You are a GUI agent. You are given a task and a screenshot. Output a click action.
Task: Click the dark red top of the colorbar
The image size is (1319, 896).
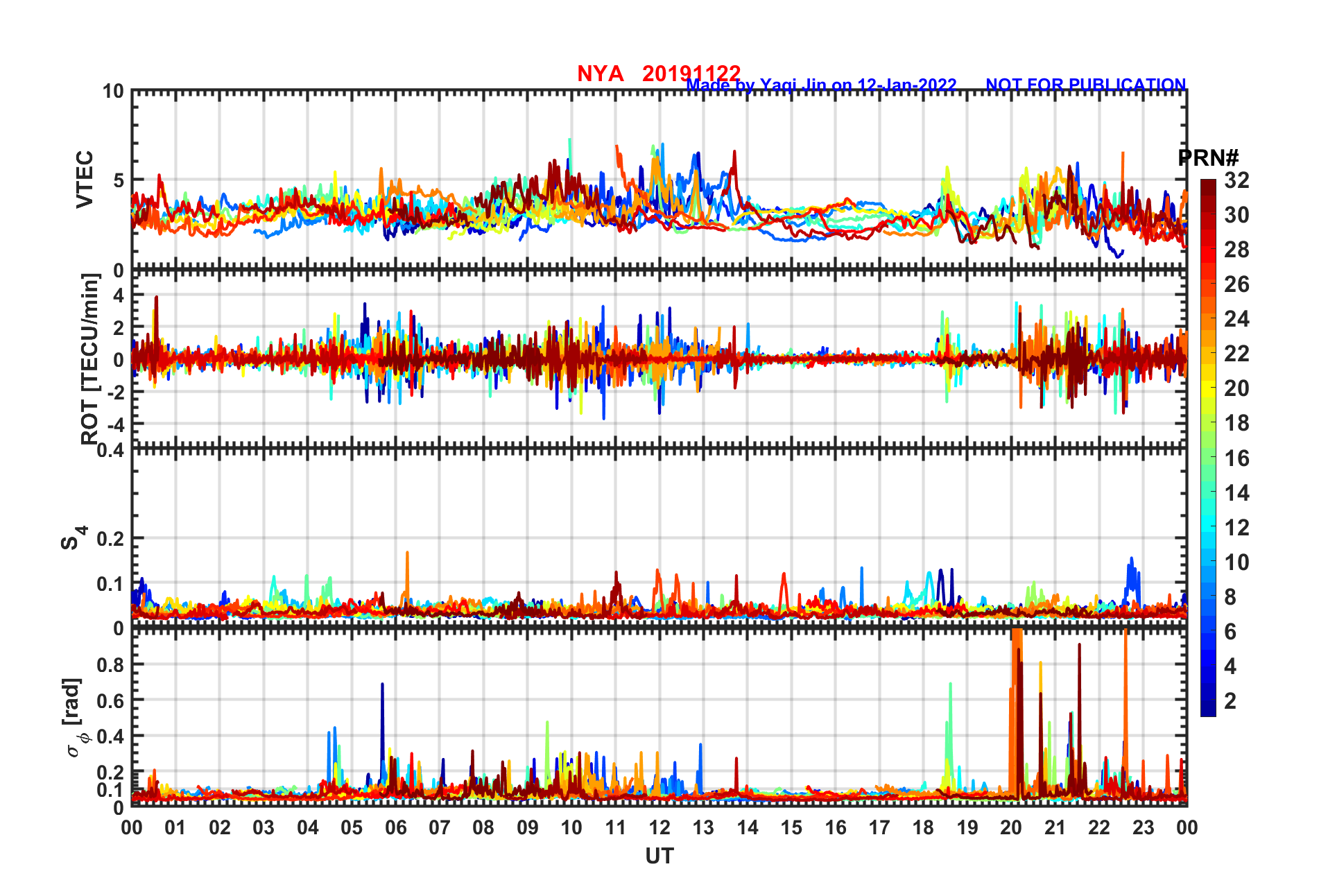pos(1208,184)
